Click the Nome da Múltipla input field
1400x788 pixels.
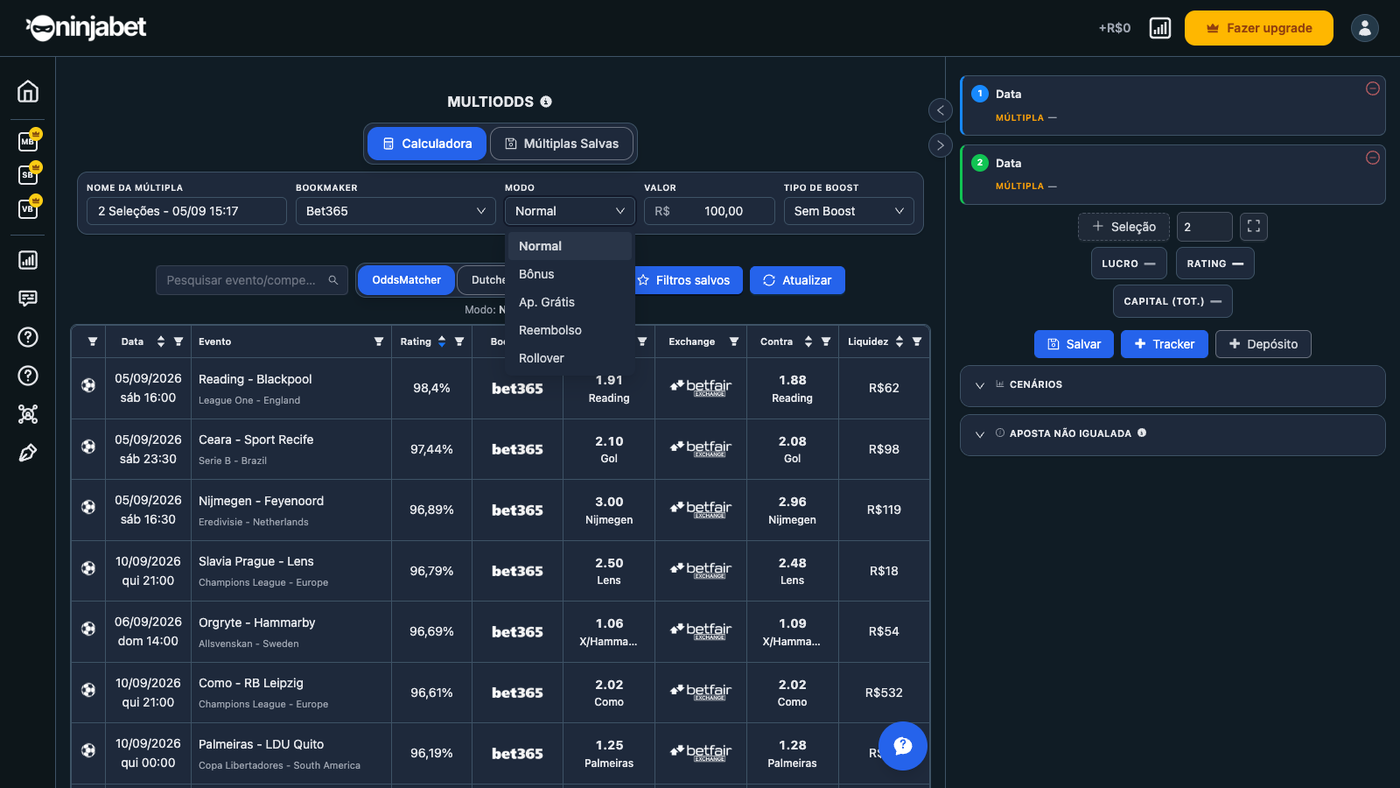(187, 211)
